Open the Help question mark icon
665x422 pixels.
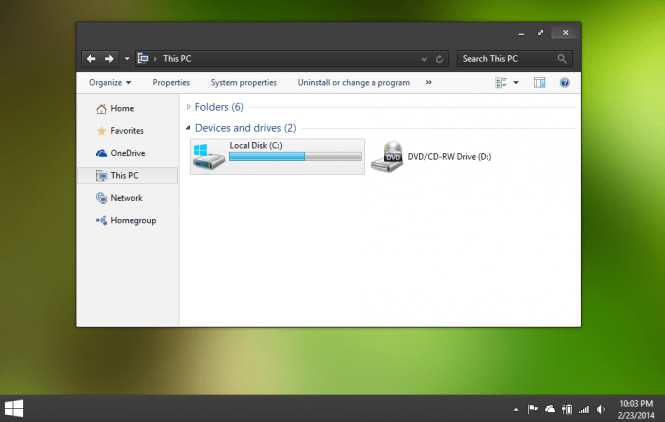(x=564, y=83)
